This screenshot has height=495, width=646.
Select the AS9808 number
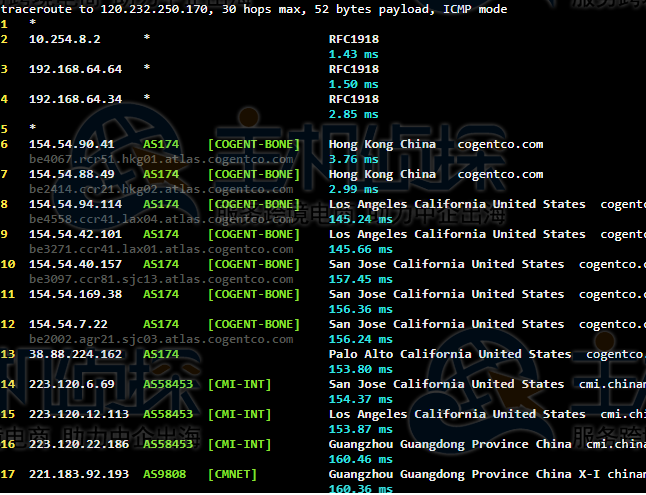[x=164, y=474]
